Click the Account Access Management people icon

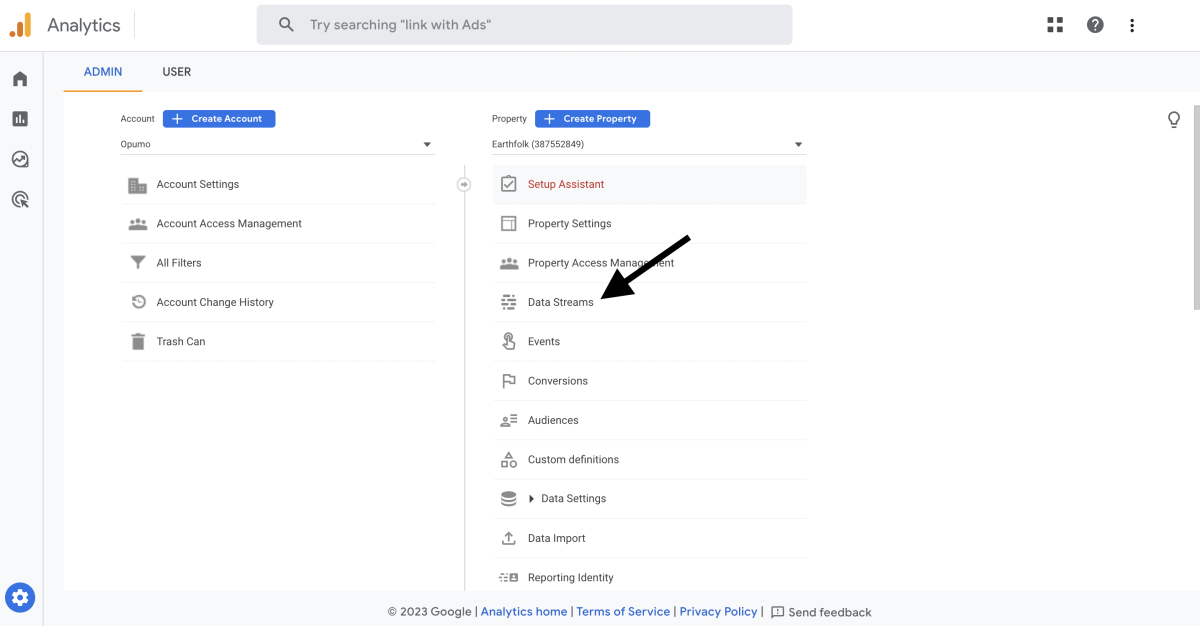pos(138,224)
